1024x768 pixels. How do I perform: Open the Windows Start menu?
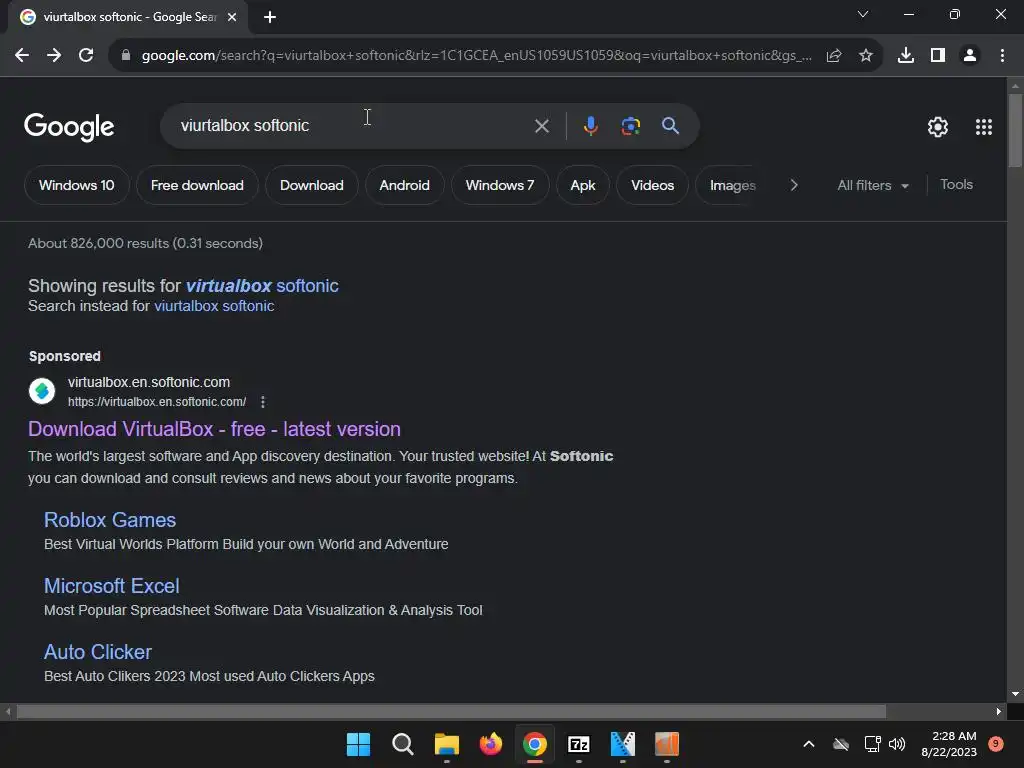point(358,744)
